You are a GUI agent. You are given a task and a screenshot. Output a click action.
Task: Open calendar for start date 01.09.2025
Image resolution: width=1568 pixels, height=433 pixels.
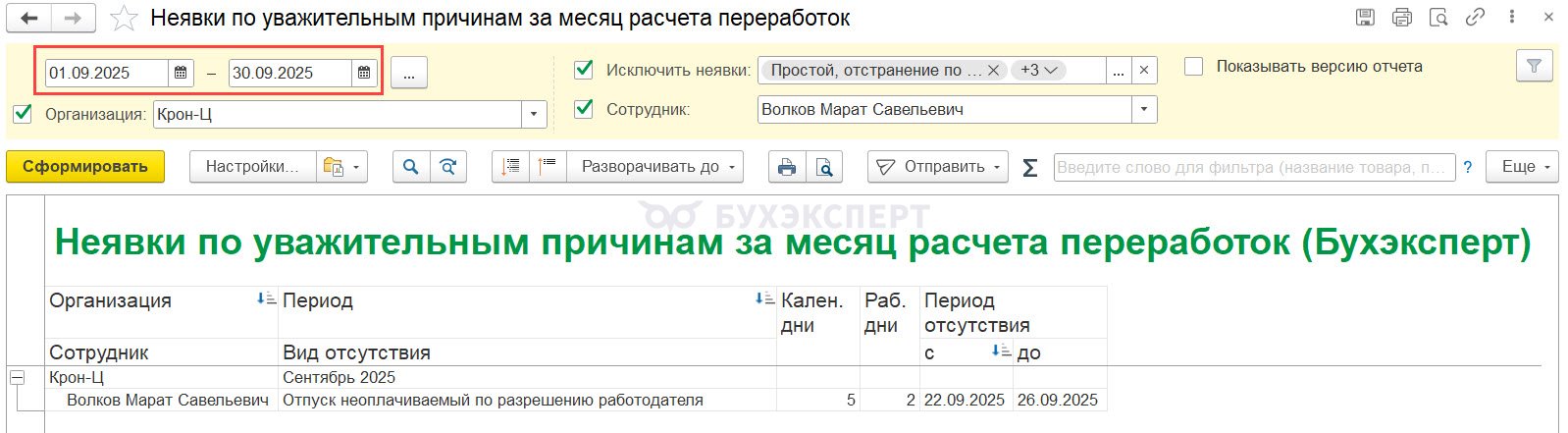pos(181,73)
